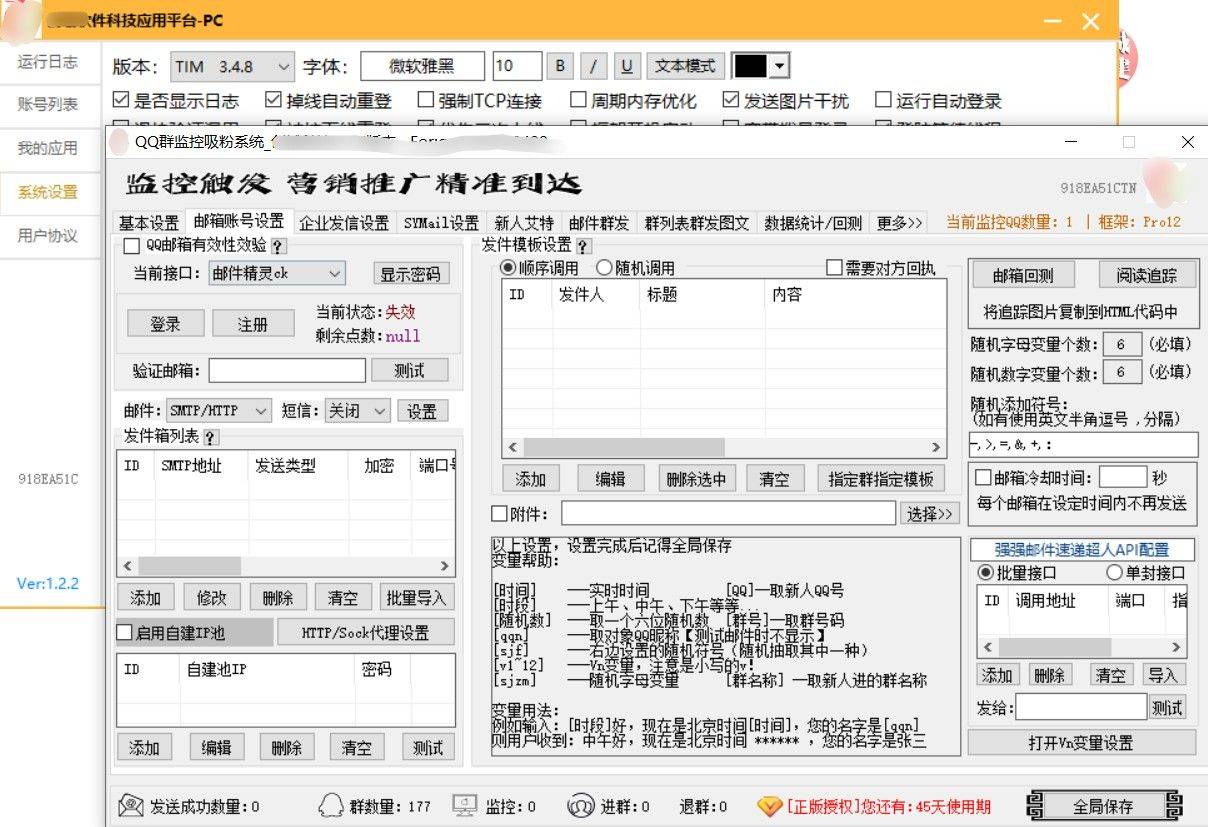The height and width of the screenshot is (827, 1208).
Task: Open the 版本 TIM 3.4.8 dropdown
Action: coord(232,66)
